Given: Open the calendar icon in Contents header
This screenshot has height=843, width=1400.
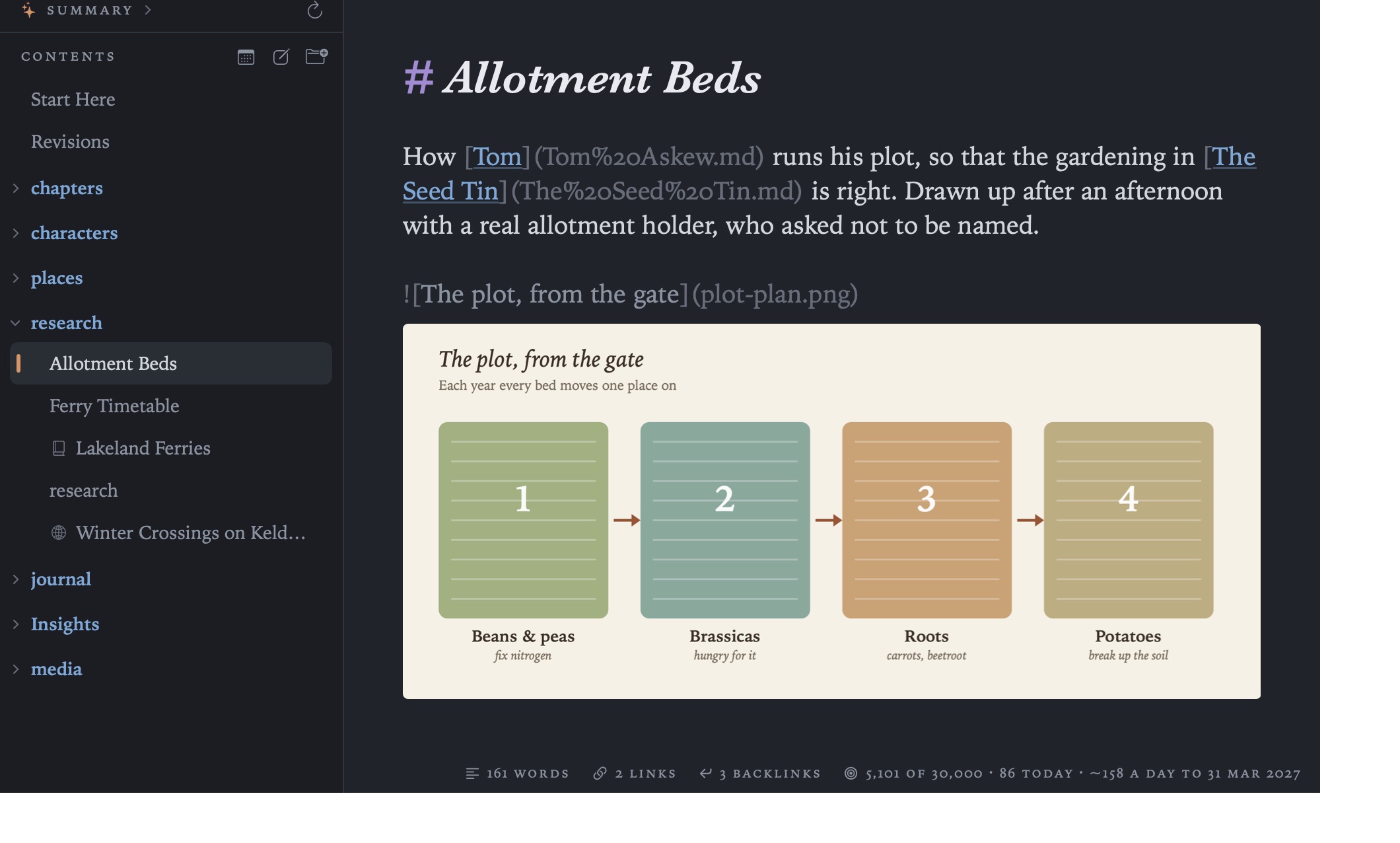Looking at the screenshot, I should point(246,57).
